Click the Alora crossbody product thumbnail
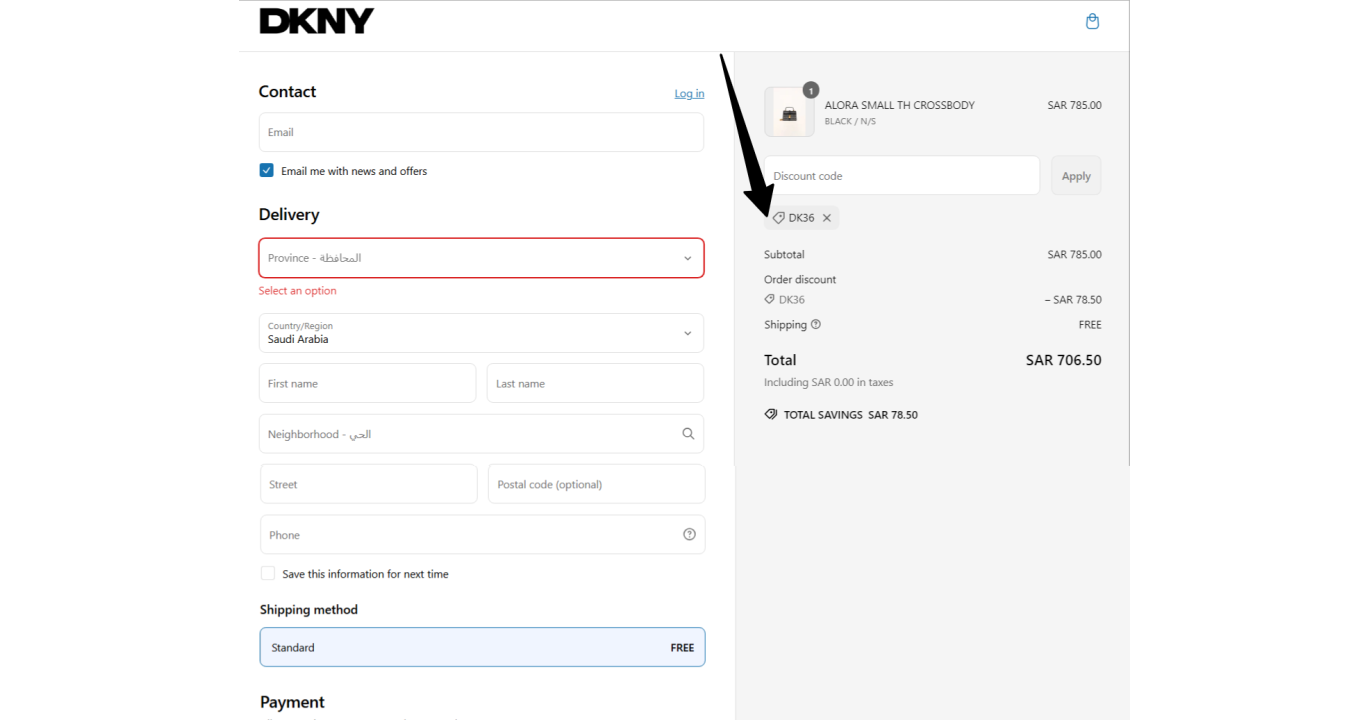This screenshot has width=1368, height=720. (789, 112)
